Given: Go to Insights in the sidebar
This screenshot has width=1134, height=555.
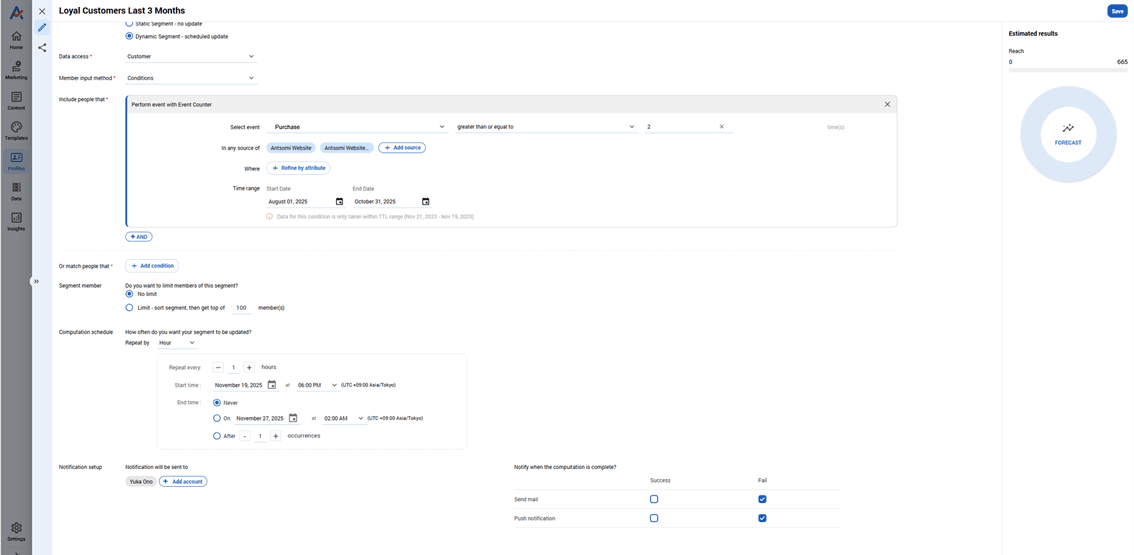Looking at the screenshot, I should [x=16, y=222].
